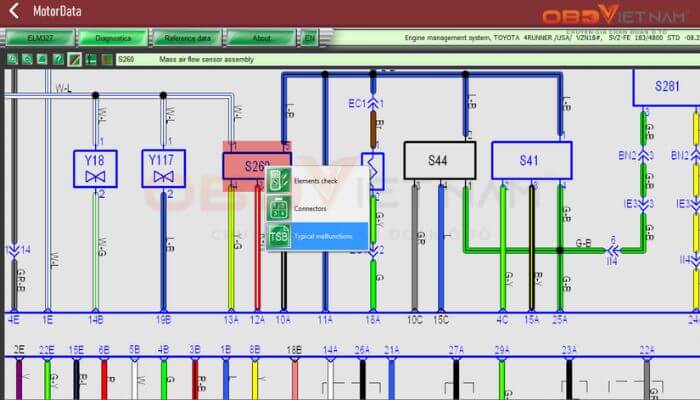Open the EN language selector
Viewport: 700px width, 400px height.
click(310, 38)
